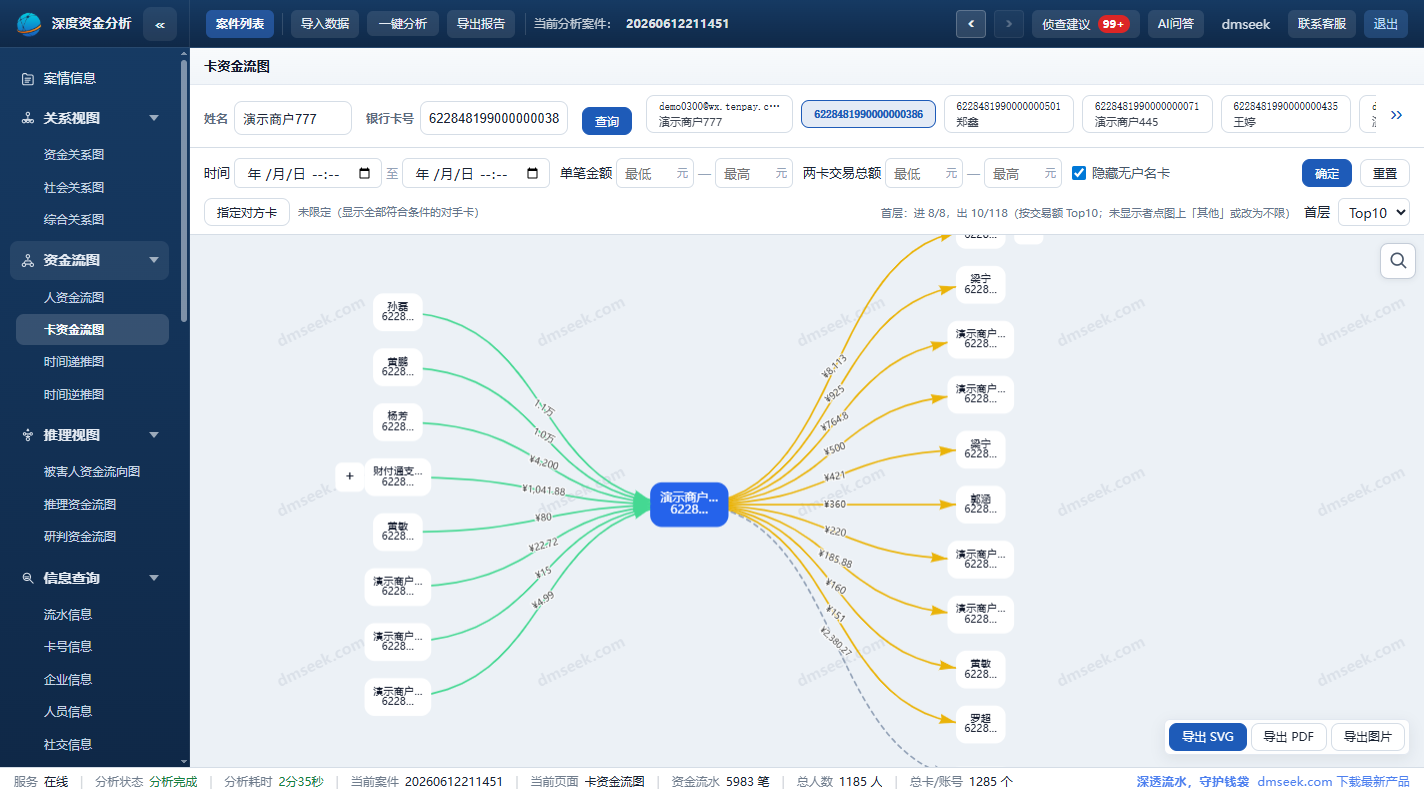Open 人员信息 in sidebar
This screenshot has width=1424, height=795.
tap(68, 711)
